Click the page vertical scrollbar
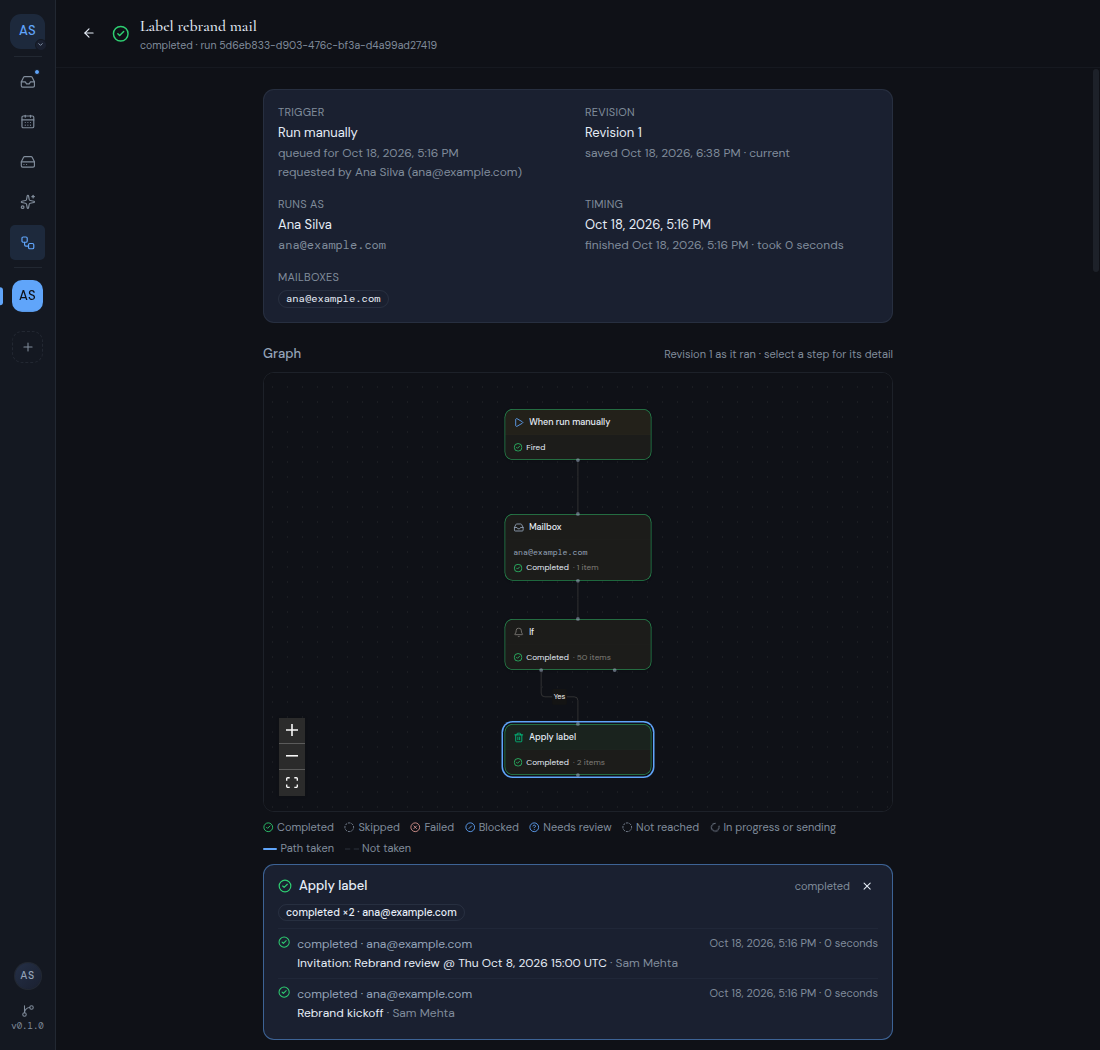Viewport: 1100px width, 1050px height. [1095, 170]
